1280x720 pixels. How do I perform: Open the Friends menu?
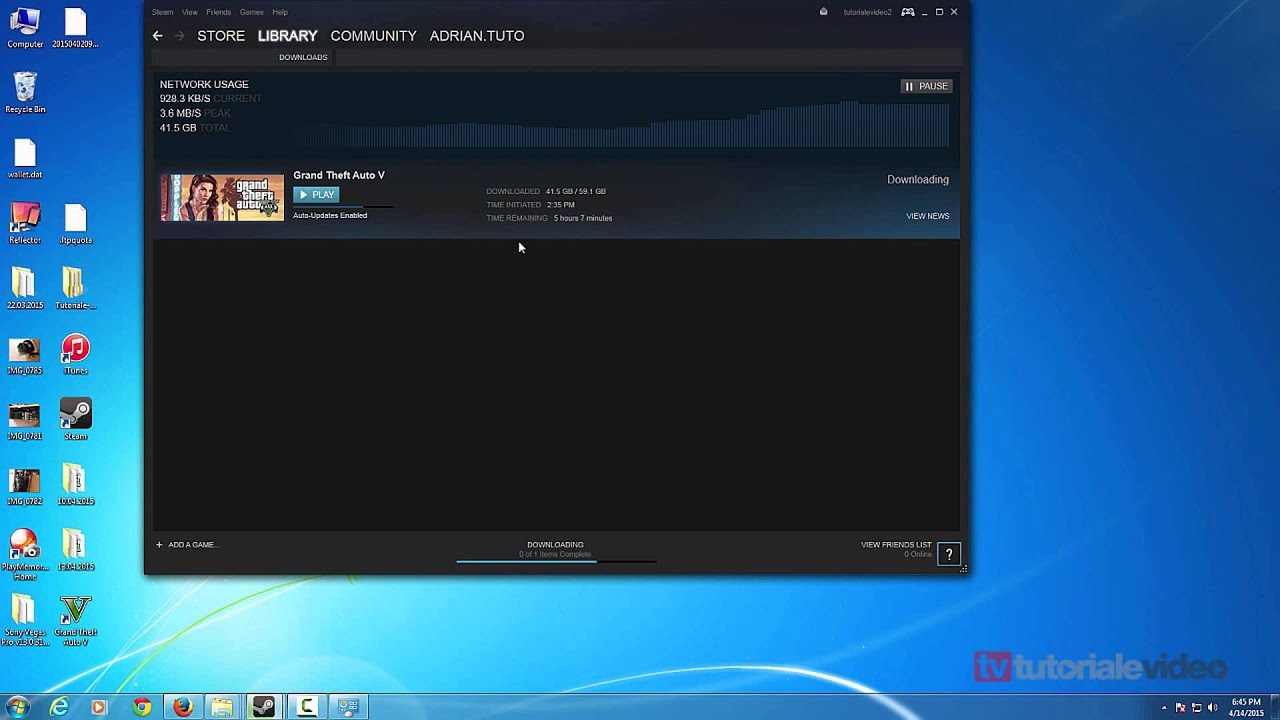(x=218, y=12)
